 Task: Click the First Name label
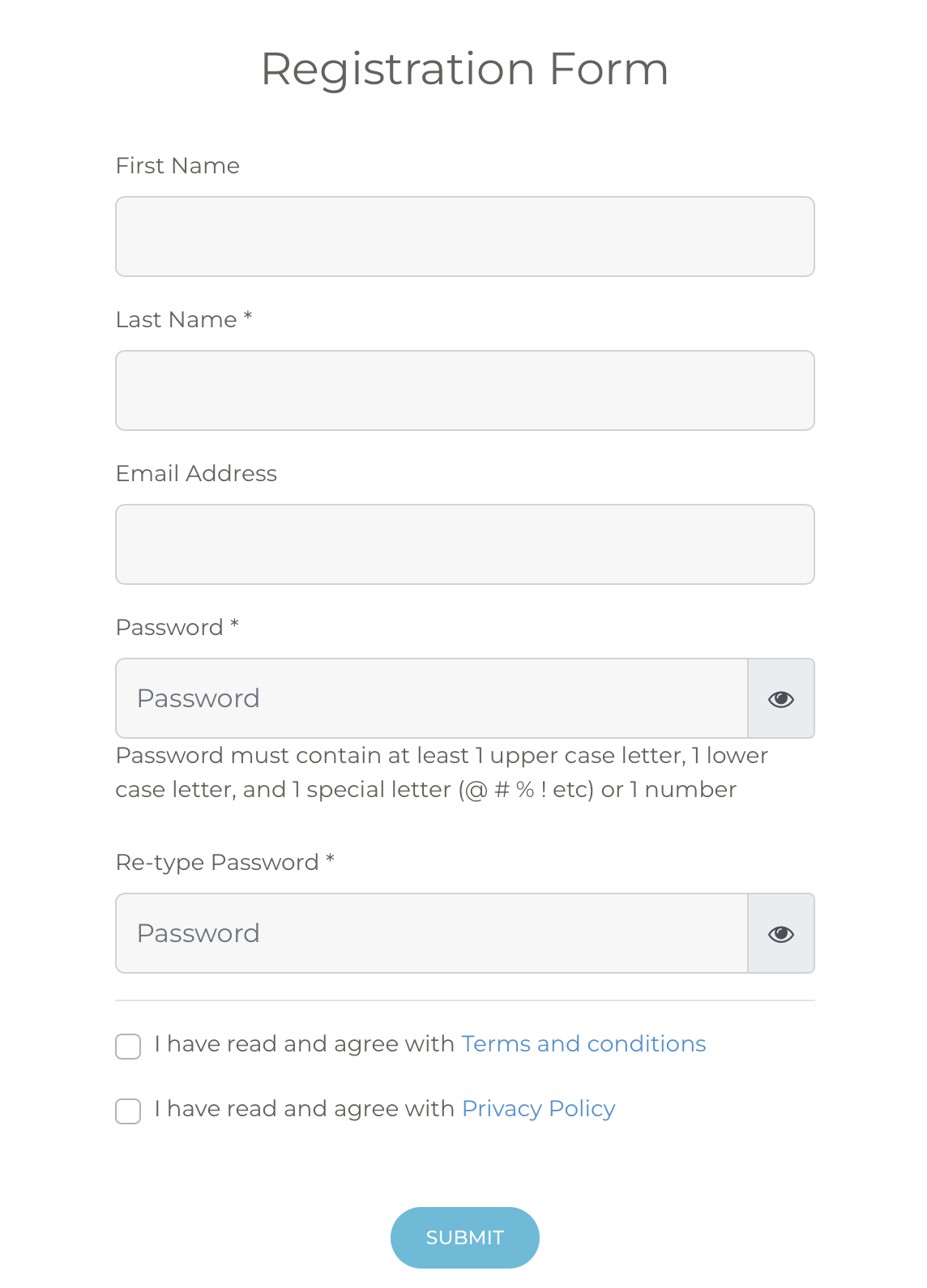click(177, 165)
